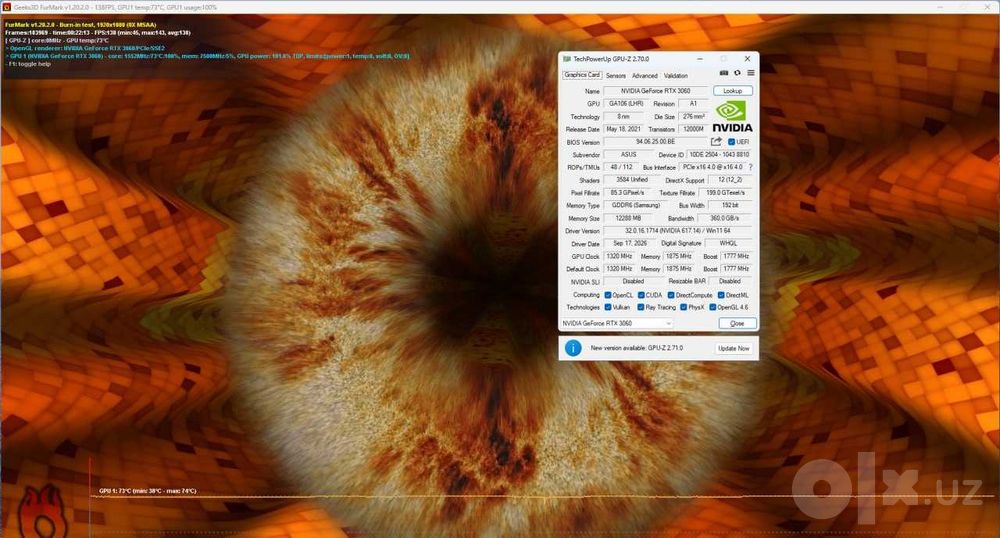
Task: Toggle the DirectML checkbox
Action: [x=721, y=295]
